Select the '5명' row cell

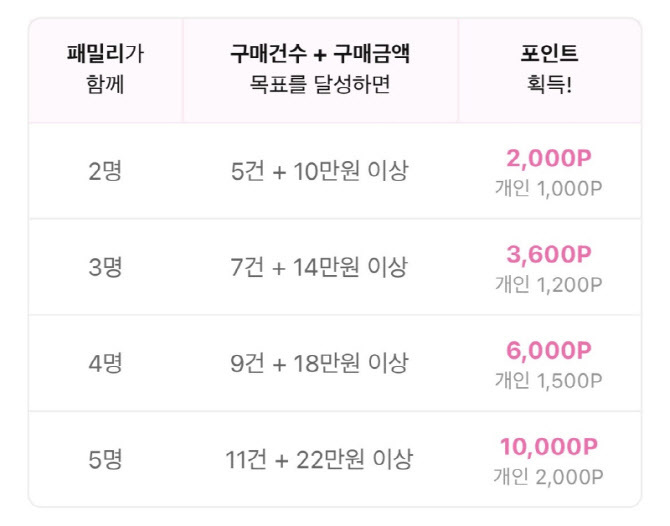click(105, 460)
